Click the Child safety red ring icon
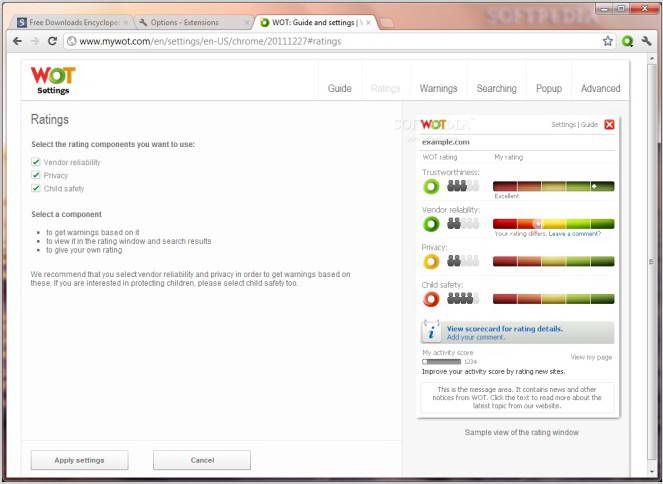Image resolution: width=663 pixels, height=484 pixels. pyautogui.click(x=431, y=299)
